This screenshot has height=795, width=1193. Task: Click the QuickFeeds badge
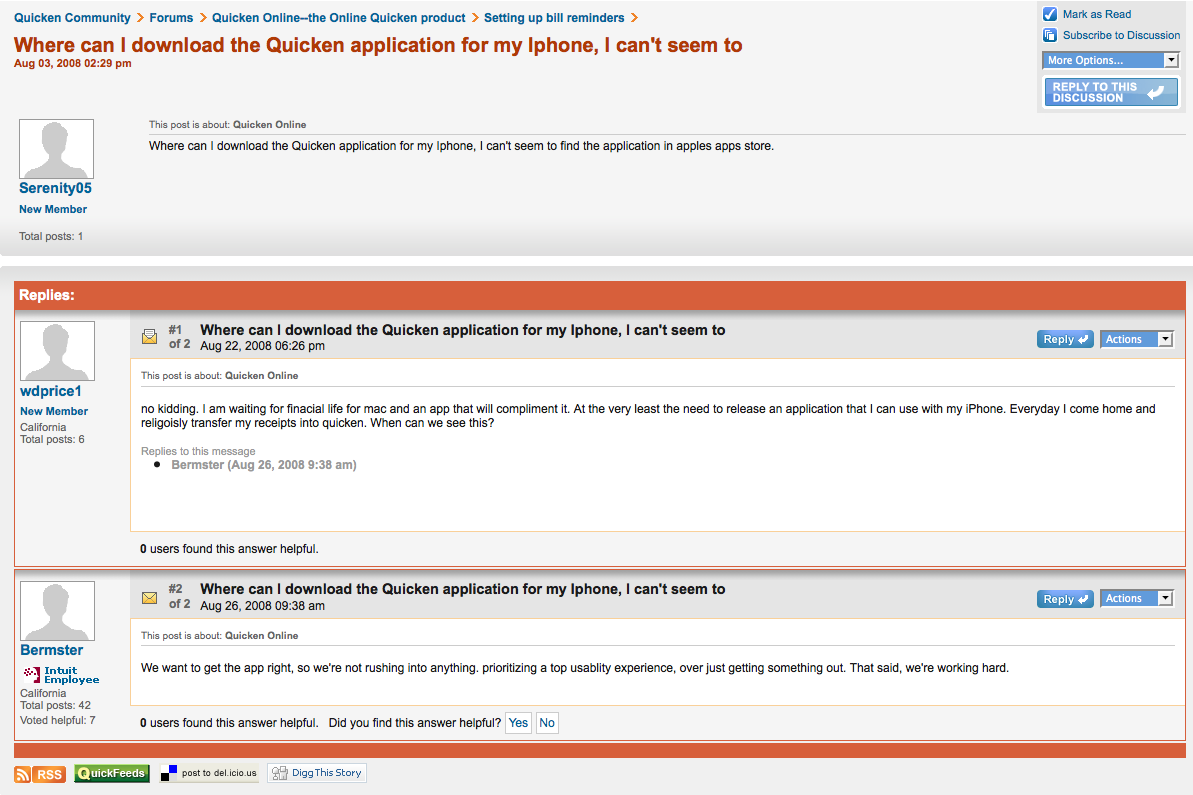[112, 774]
